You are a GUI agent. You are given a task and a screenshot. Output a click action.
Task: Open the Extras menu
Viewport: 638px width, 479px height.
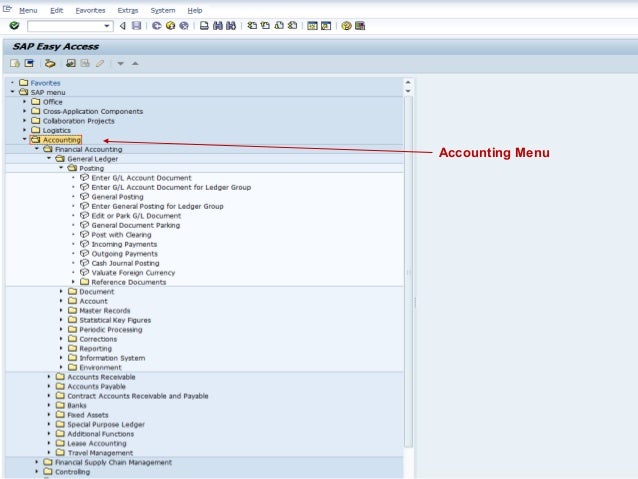click(x=128, y=11)
